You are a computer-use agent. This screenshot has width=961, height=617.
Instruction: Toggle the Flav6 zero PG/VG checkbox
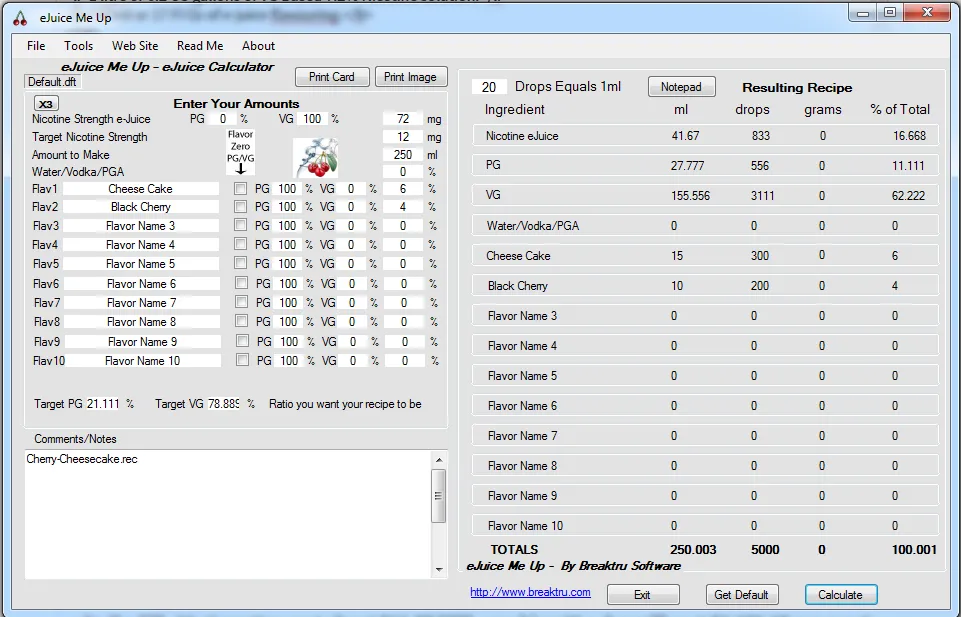tap(241, 283)
